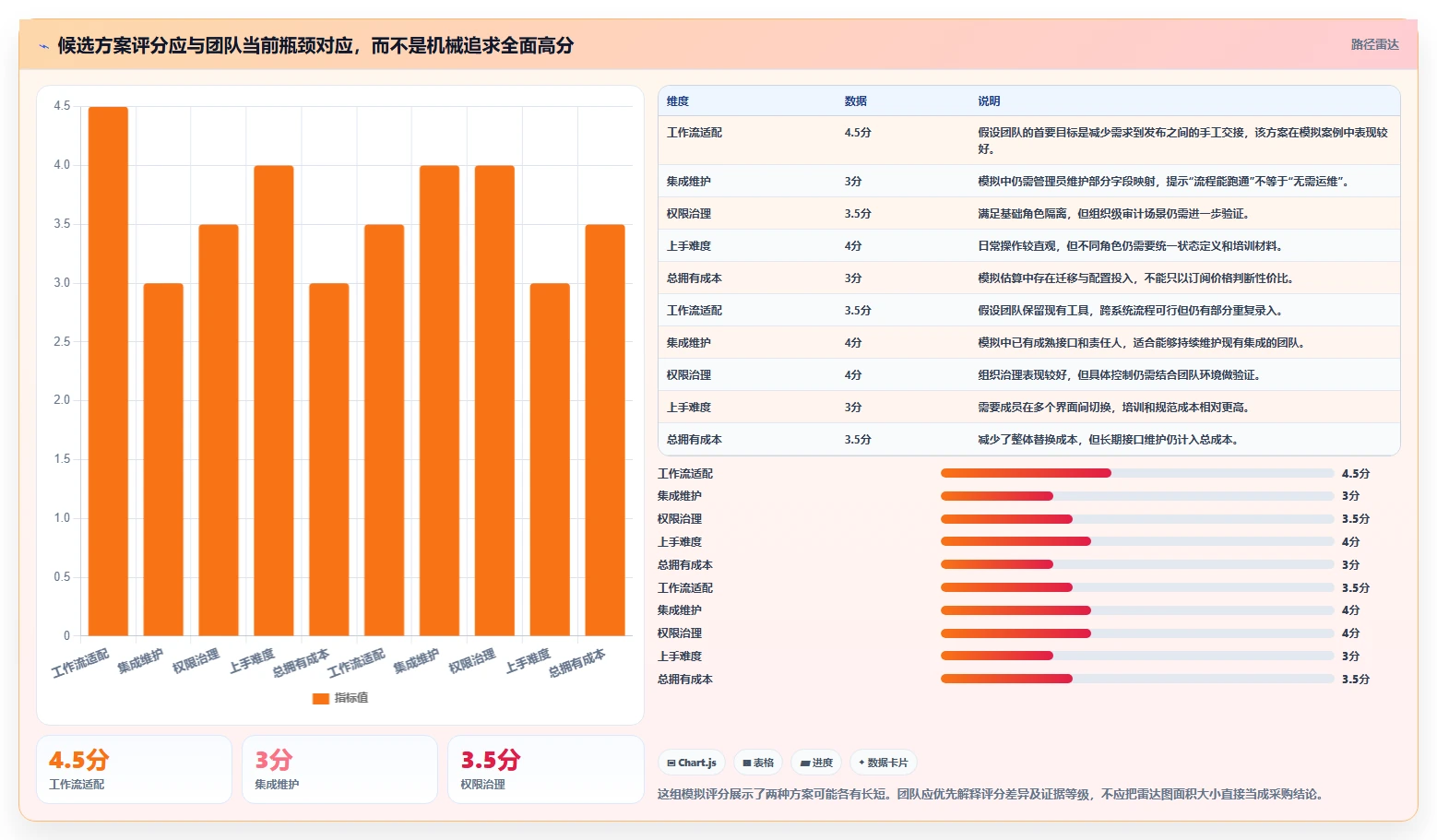Click table text 组织治理表现较好
The image size is (1437, 840).
click(x=1022, y=375)
